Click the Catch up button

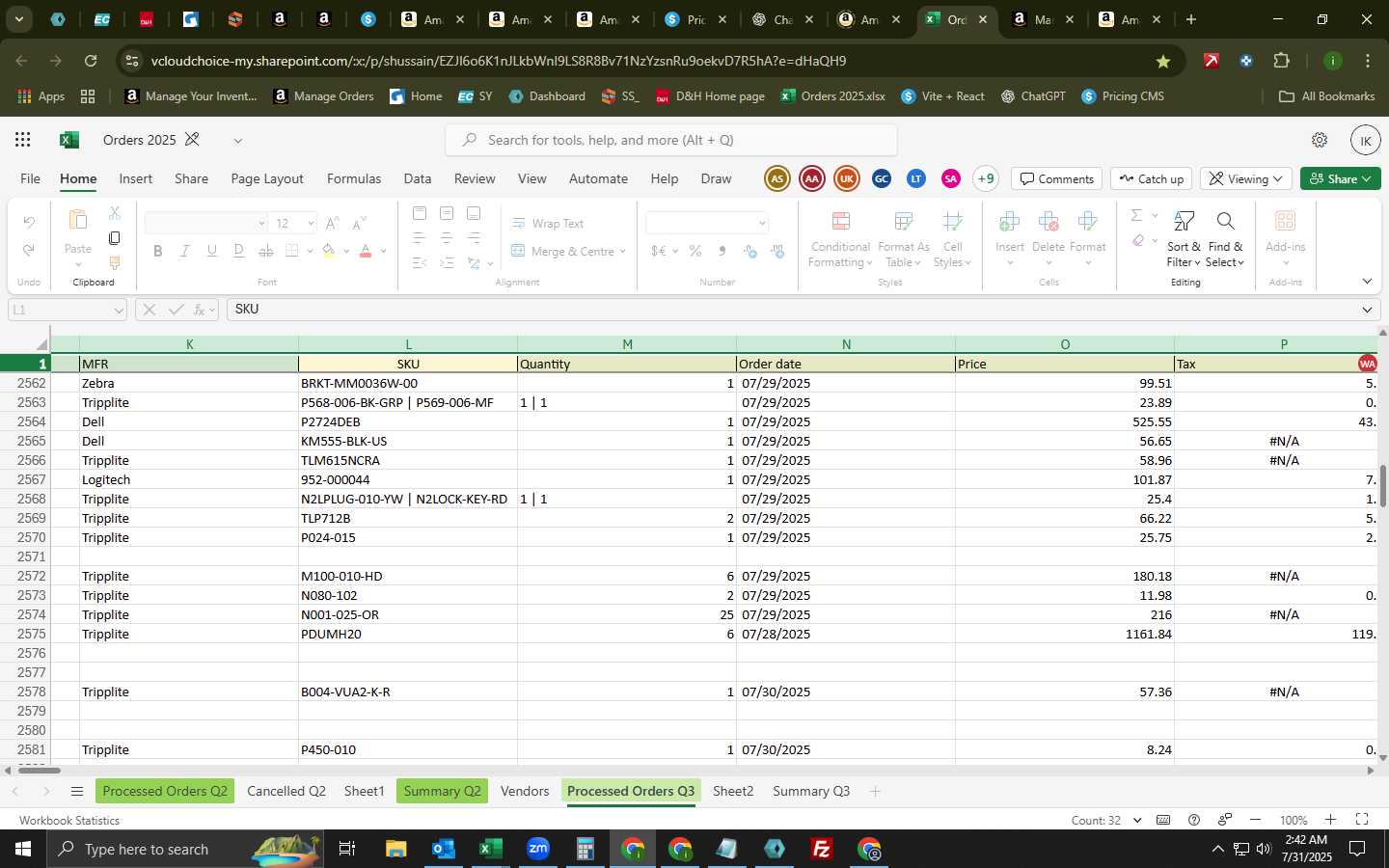(x=1152, y=178)
